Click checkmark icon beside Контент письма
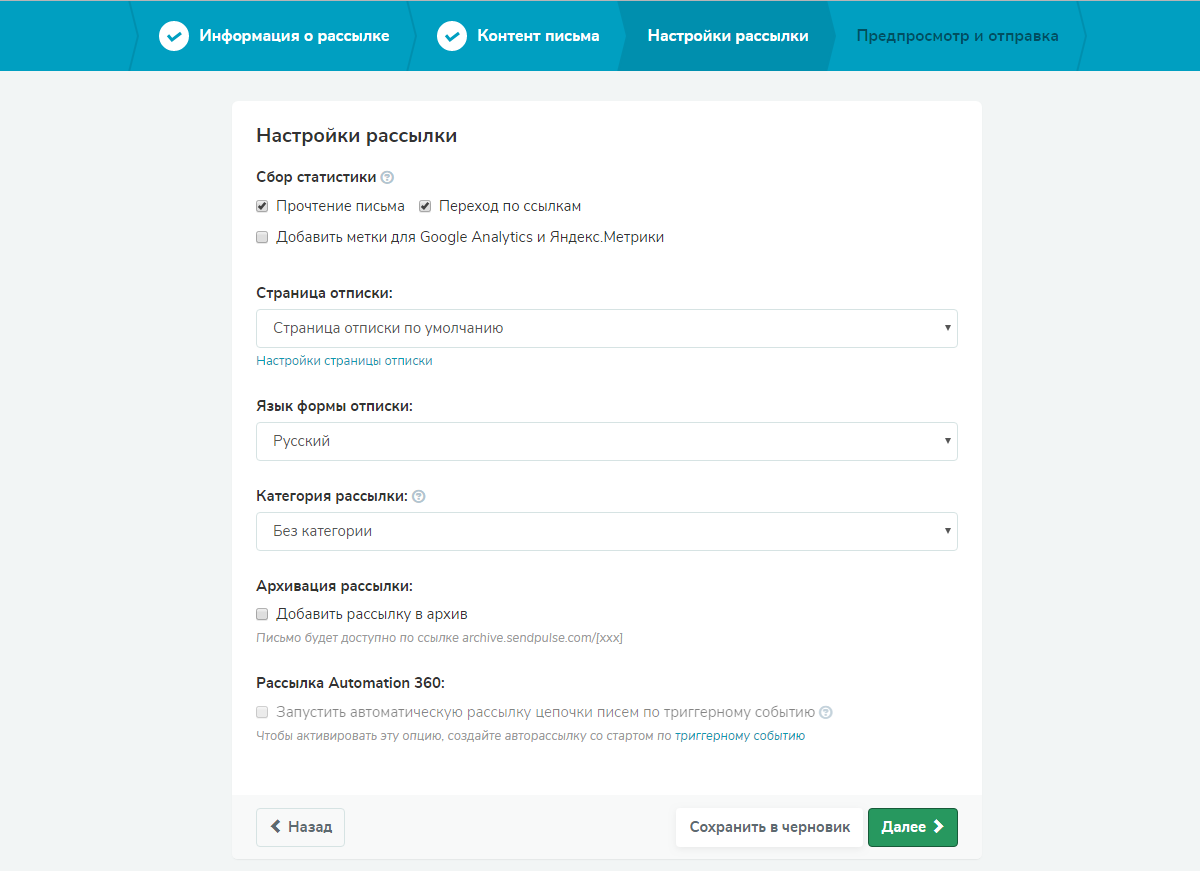This screenshot has height=871, width=1200. tap(452, 37)
